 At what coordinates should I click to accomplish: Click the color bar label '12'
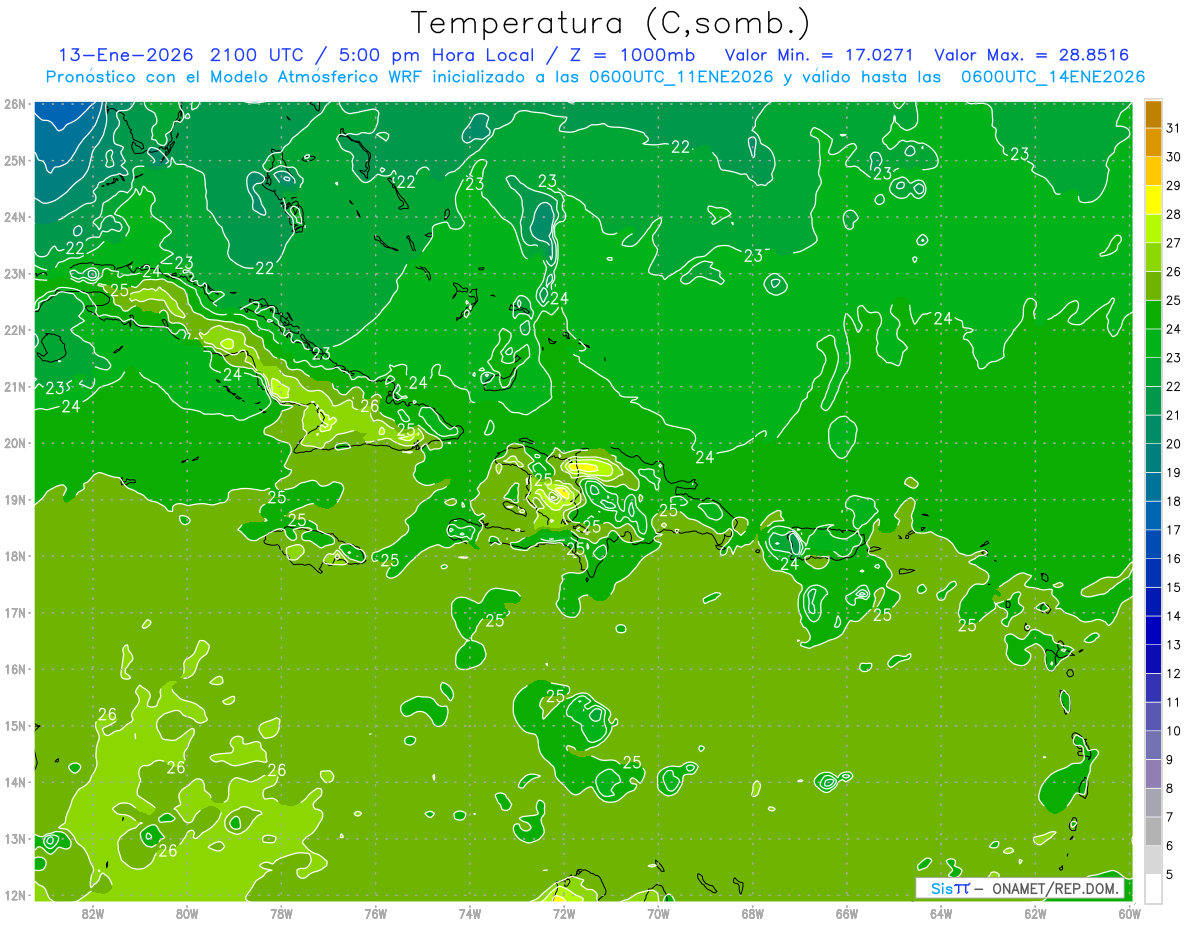point(1174,674)
